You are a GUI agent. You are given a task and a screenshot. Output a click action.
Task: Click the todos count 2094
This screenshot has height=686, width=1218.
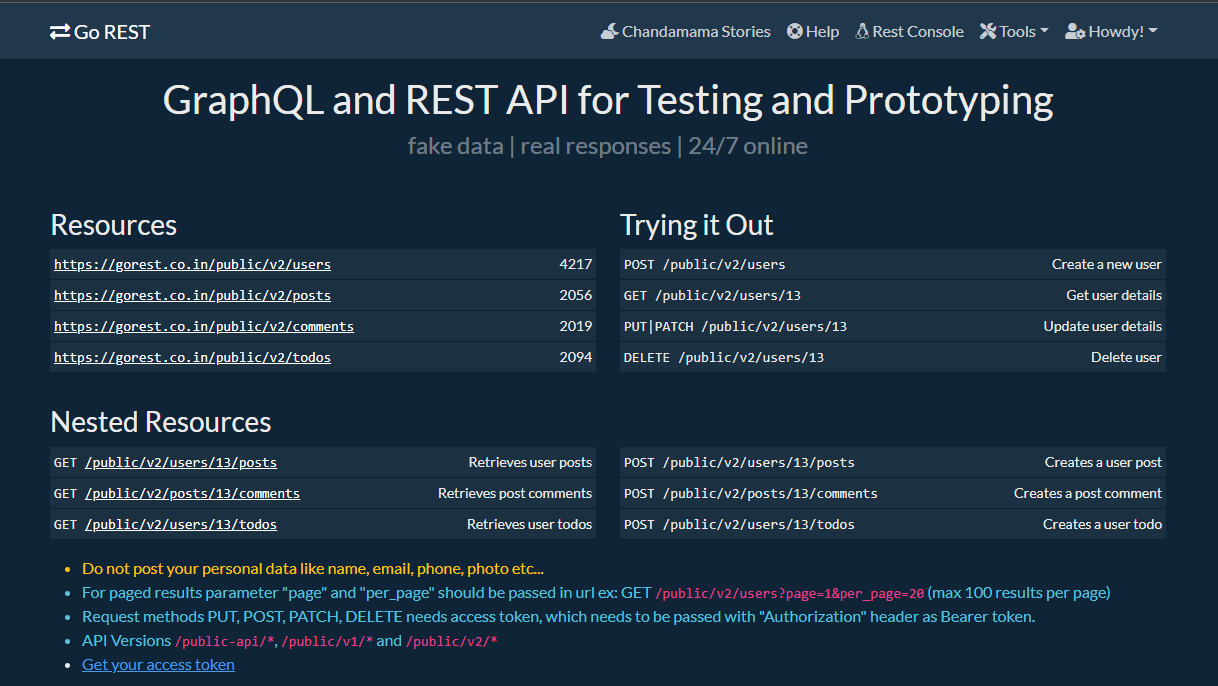(x=576, y=358)
